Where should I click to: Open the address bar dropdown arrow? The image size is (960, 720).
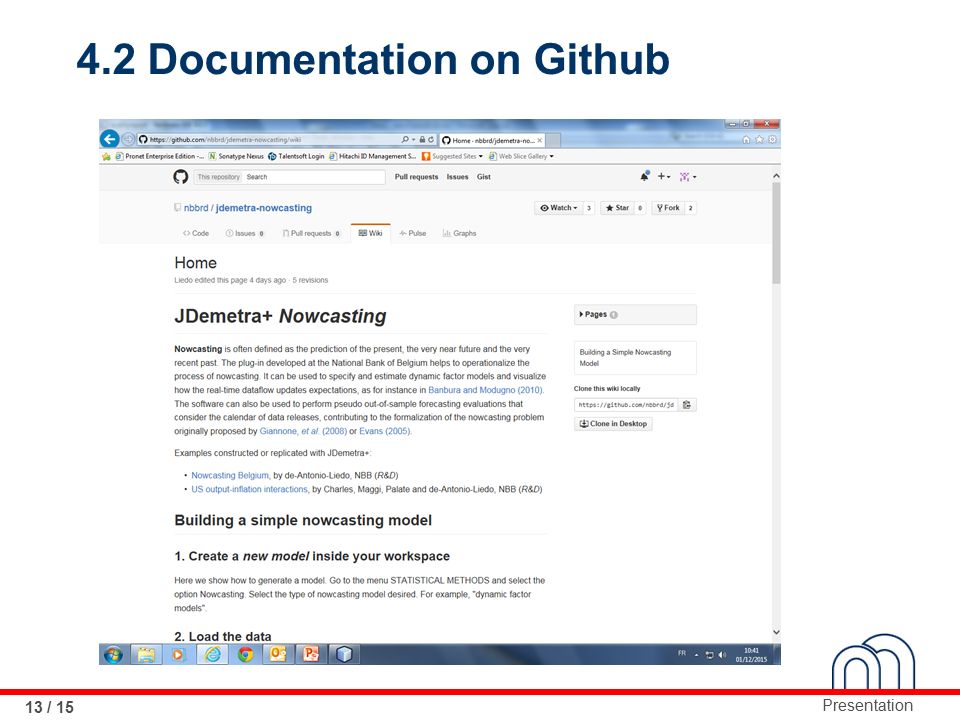point(413,140)
